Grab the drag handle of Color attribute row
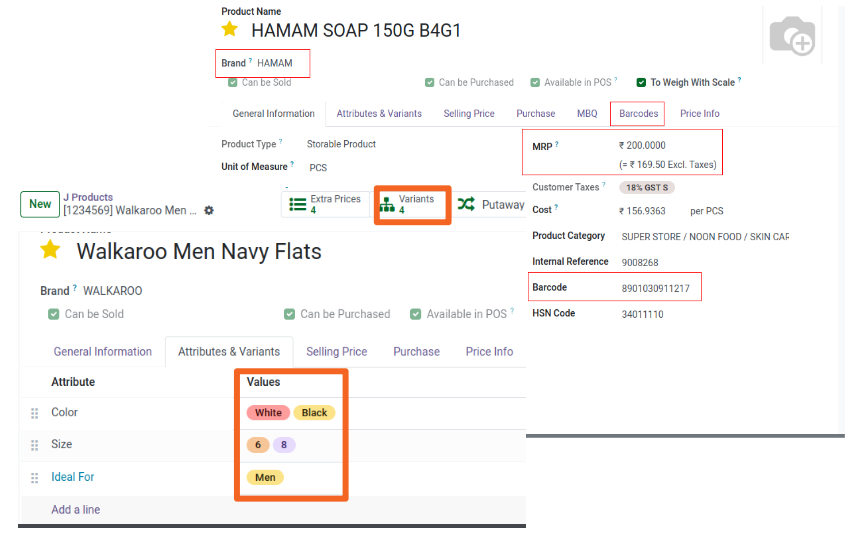The image size is (852, 540). 35,413
